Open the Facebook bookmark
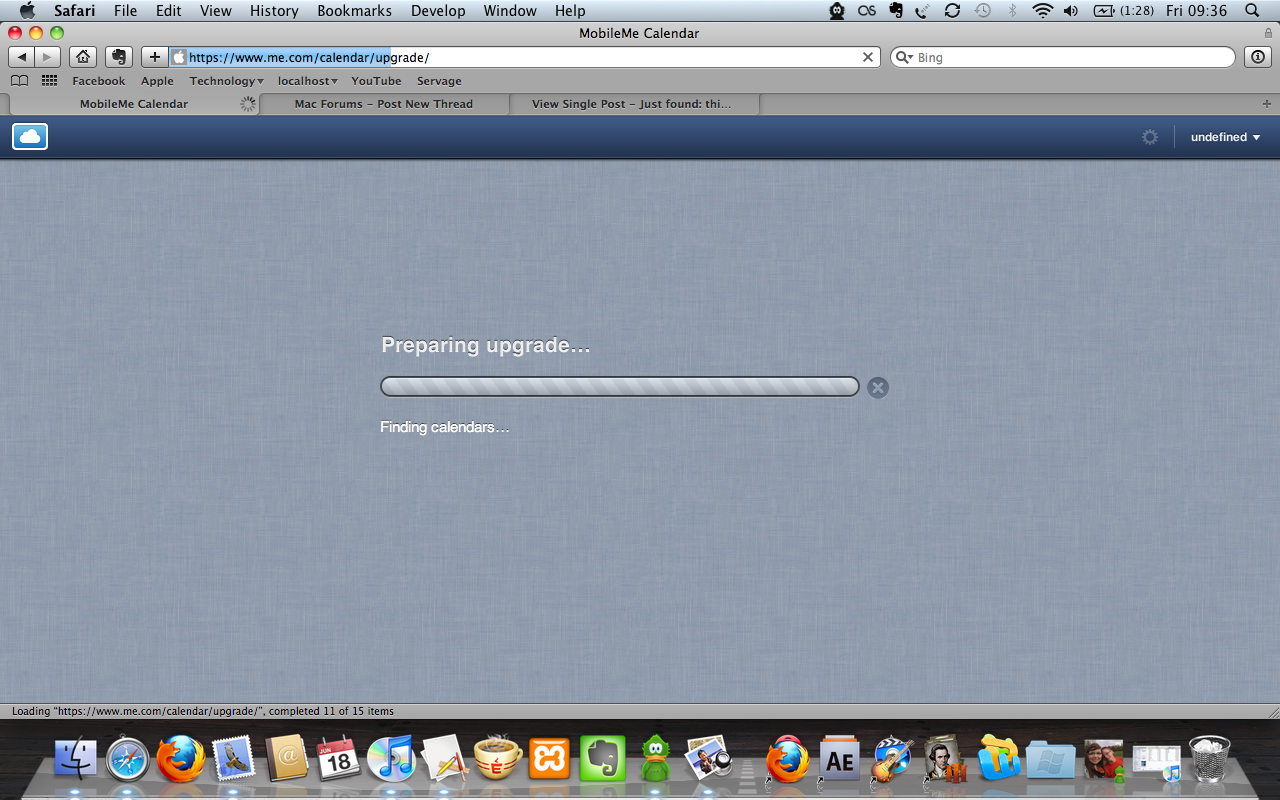1280x800 pixels. click(x=99, y=81)
